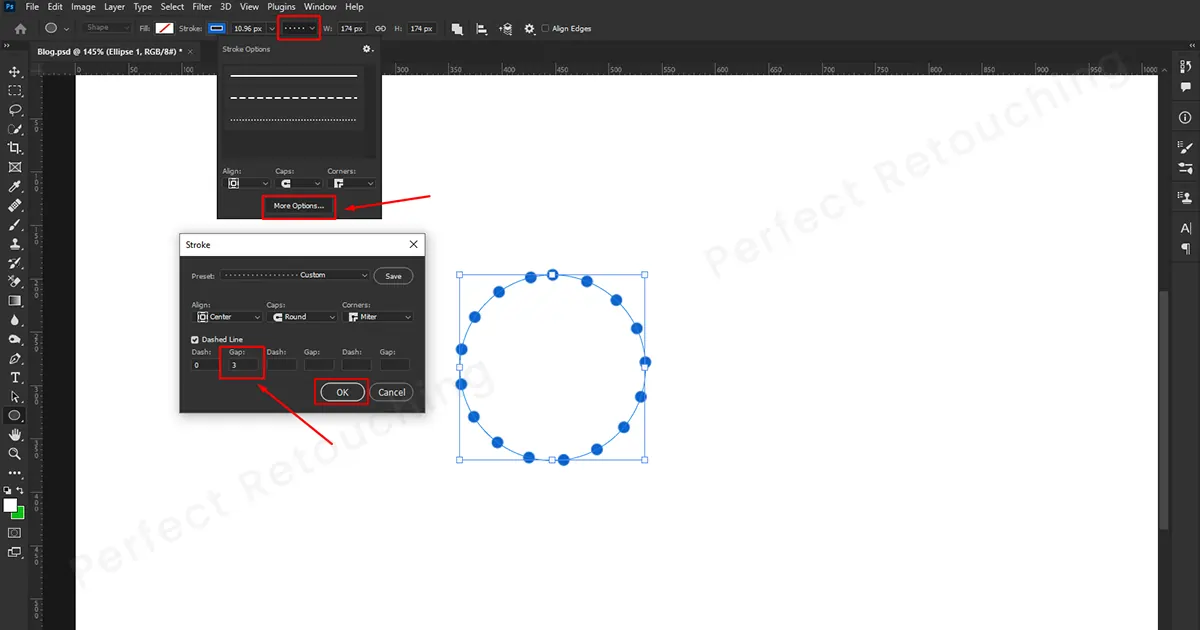Open the Corners Miter dropdown
Viewport: 1200px width, 630px height.
377,317
